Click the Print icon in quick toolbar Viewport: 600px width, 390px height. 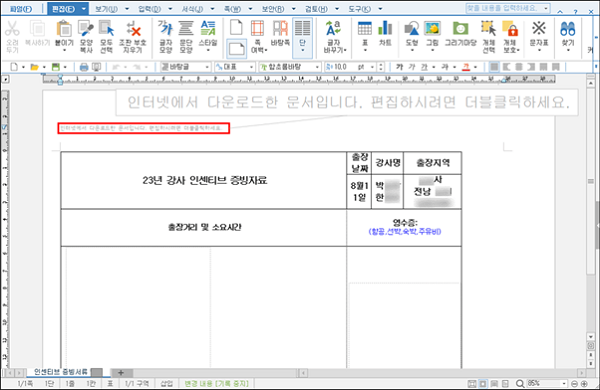(84, 67)
